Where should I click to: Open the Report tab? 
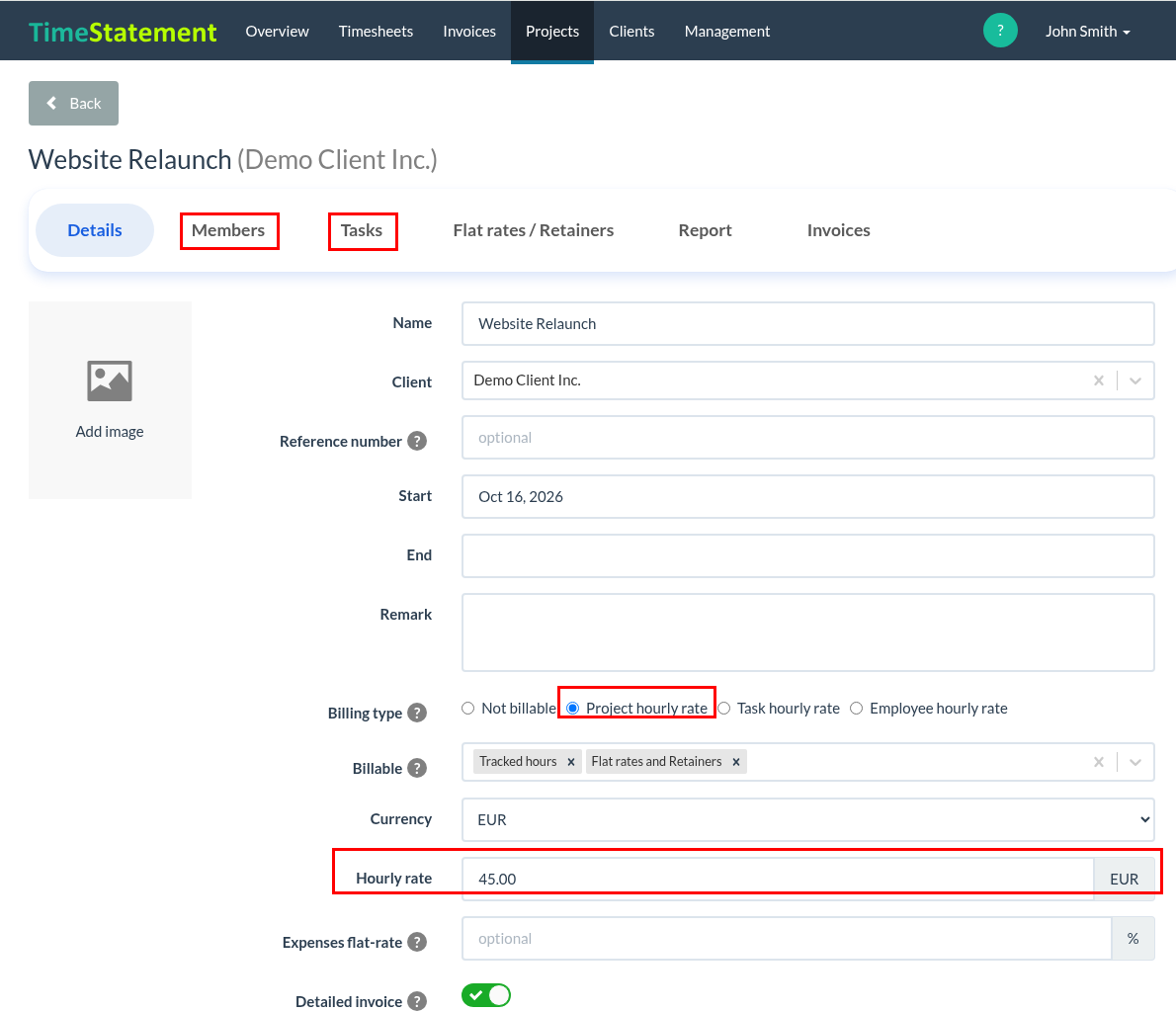click(705, 230)
